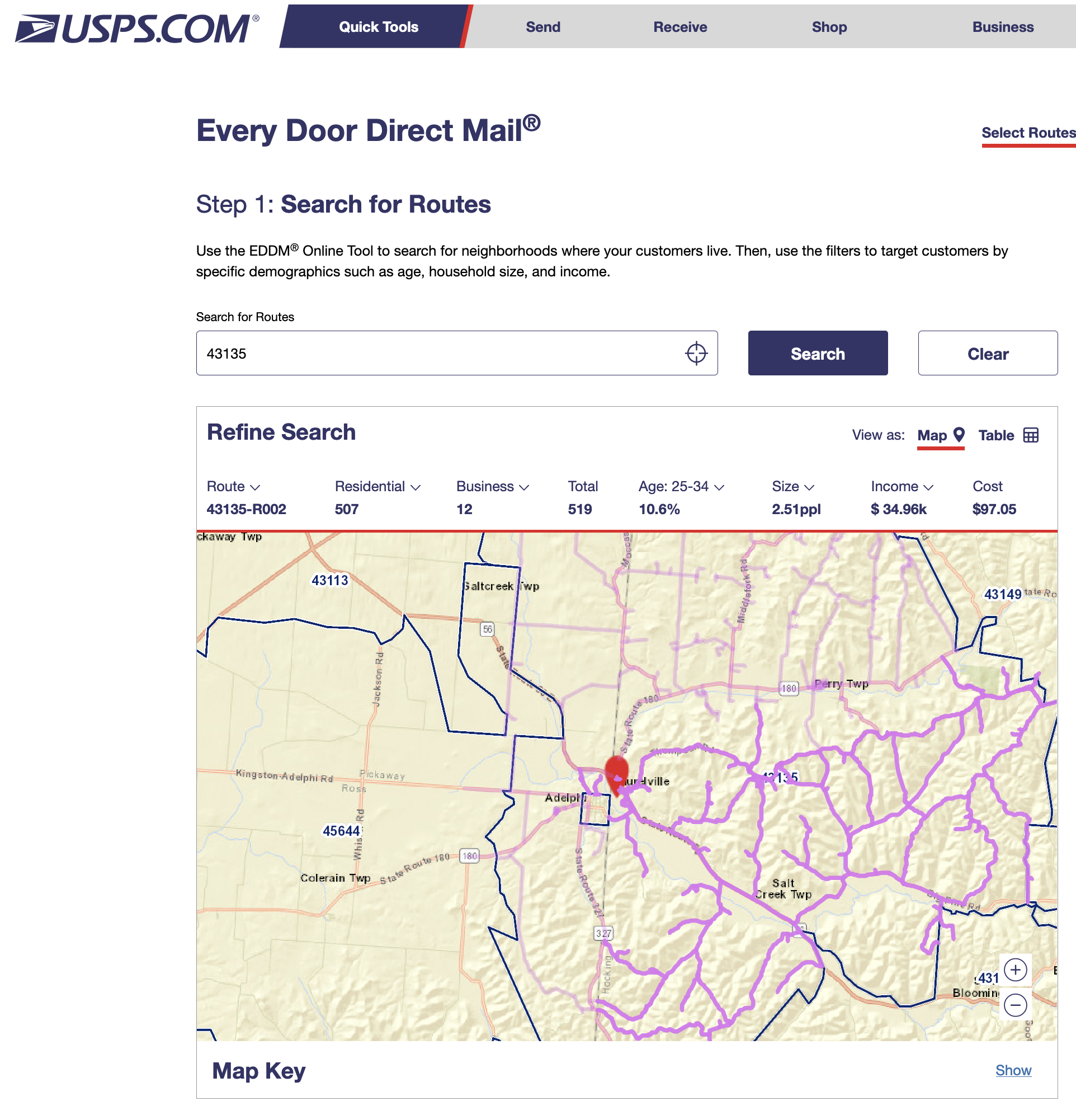Open the Send navigation menu

(542, 27)
